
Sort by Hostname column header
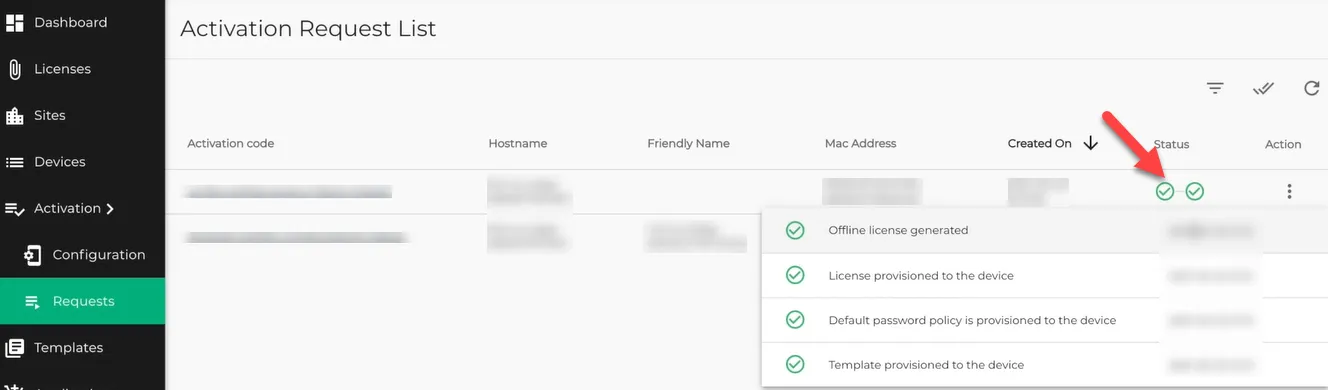[518, 144]
